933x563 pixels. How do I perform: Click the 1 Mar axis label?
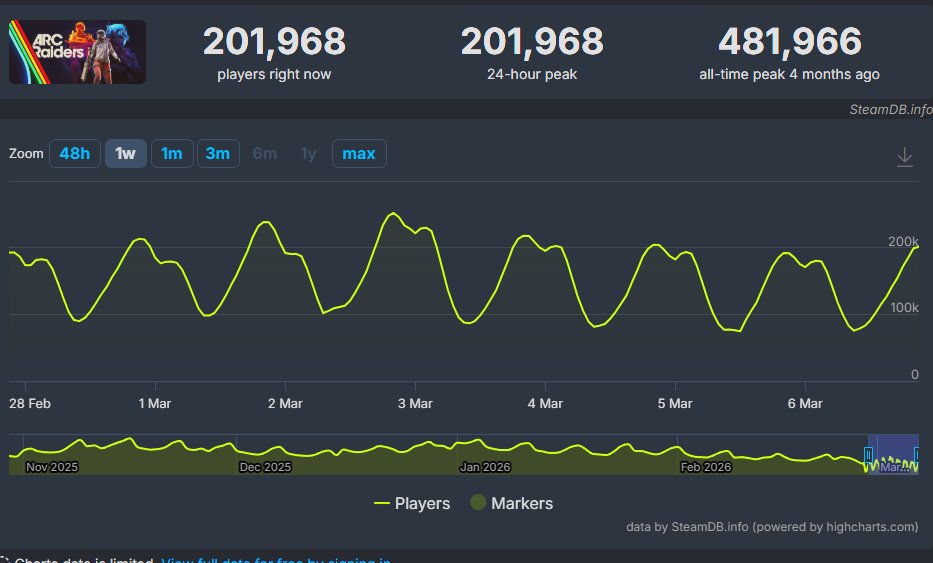click(155, 404)
